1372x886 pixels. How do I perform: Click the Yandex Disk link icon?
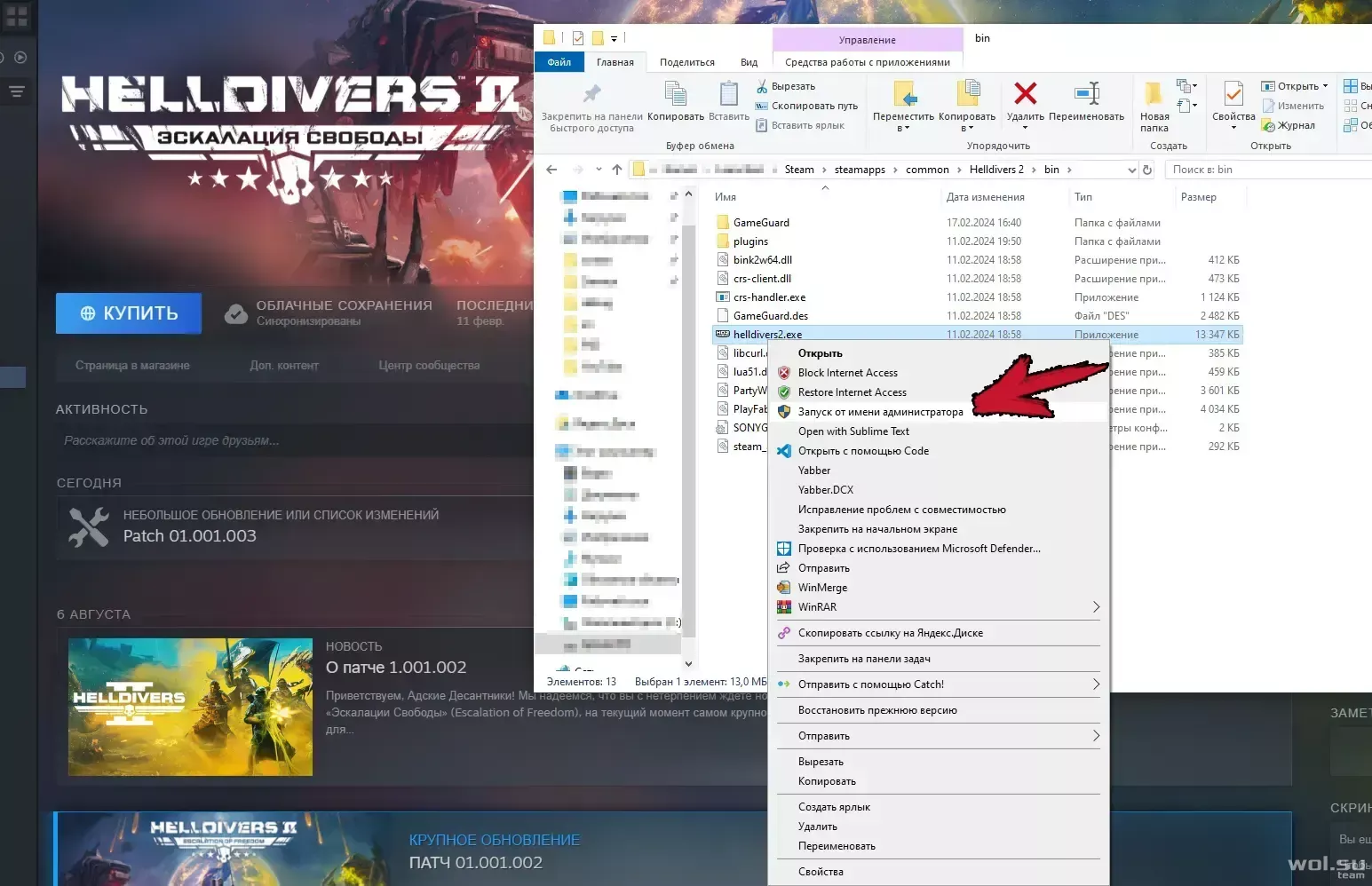pos(784,633)
